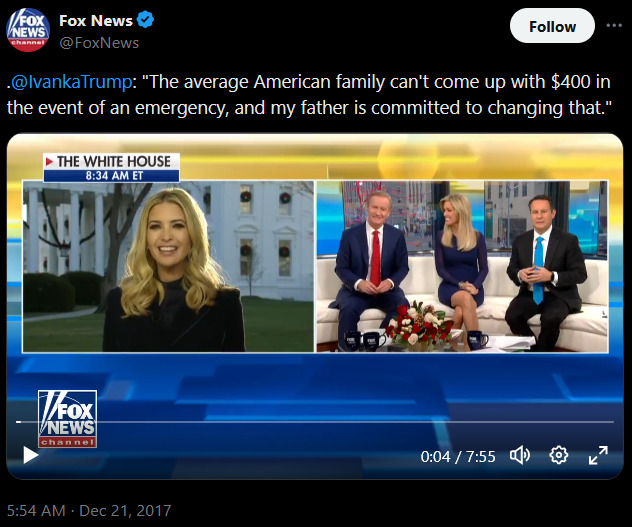Seek along the video progress bar
This screenshot has width=632, height=527.
coord(315,422)
